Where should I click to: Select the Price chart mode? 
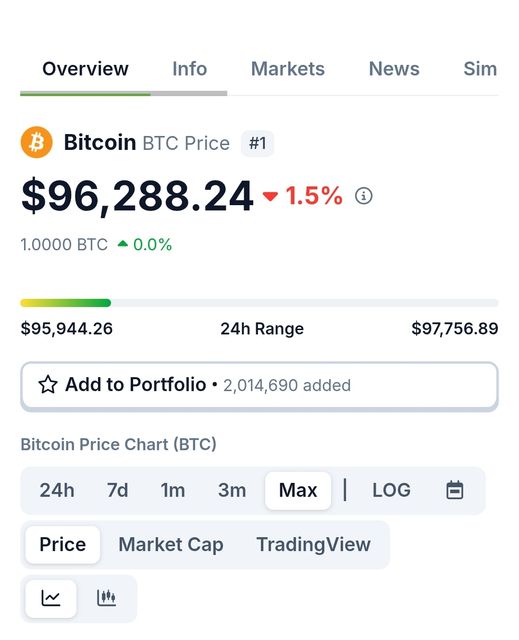62,544
